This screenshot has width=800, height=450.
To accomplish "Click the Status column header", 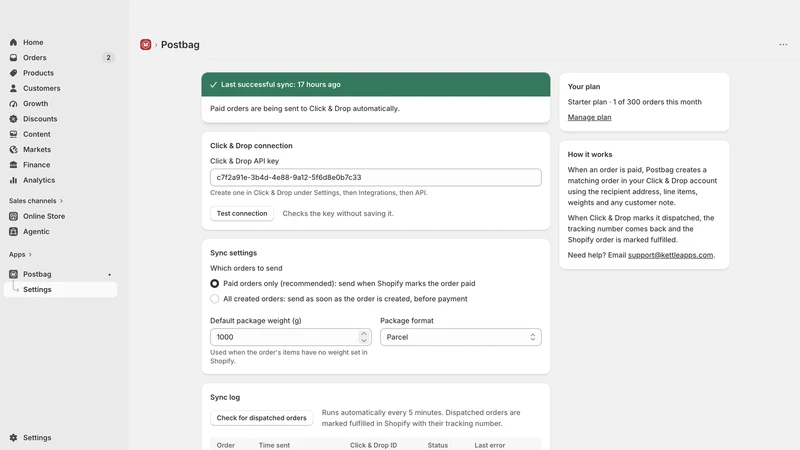I will click(438, 445).
